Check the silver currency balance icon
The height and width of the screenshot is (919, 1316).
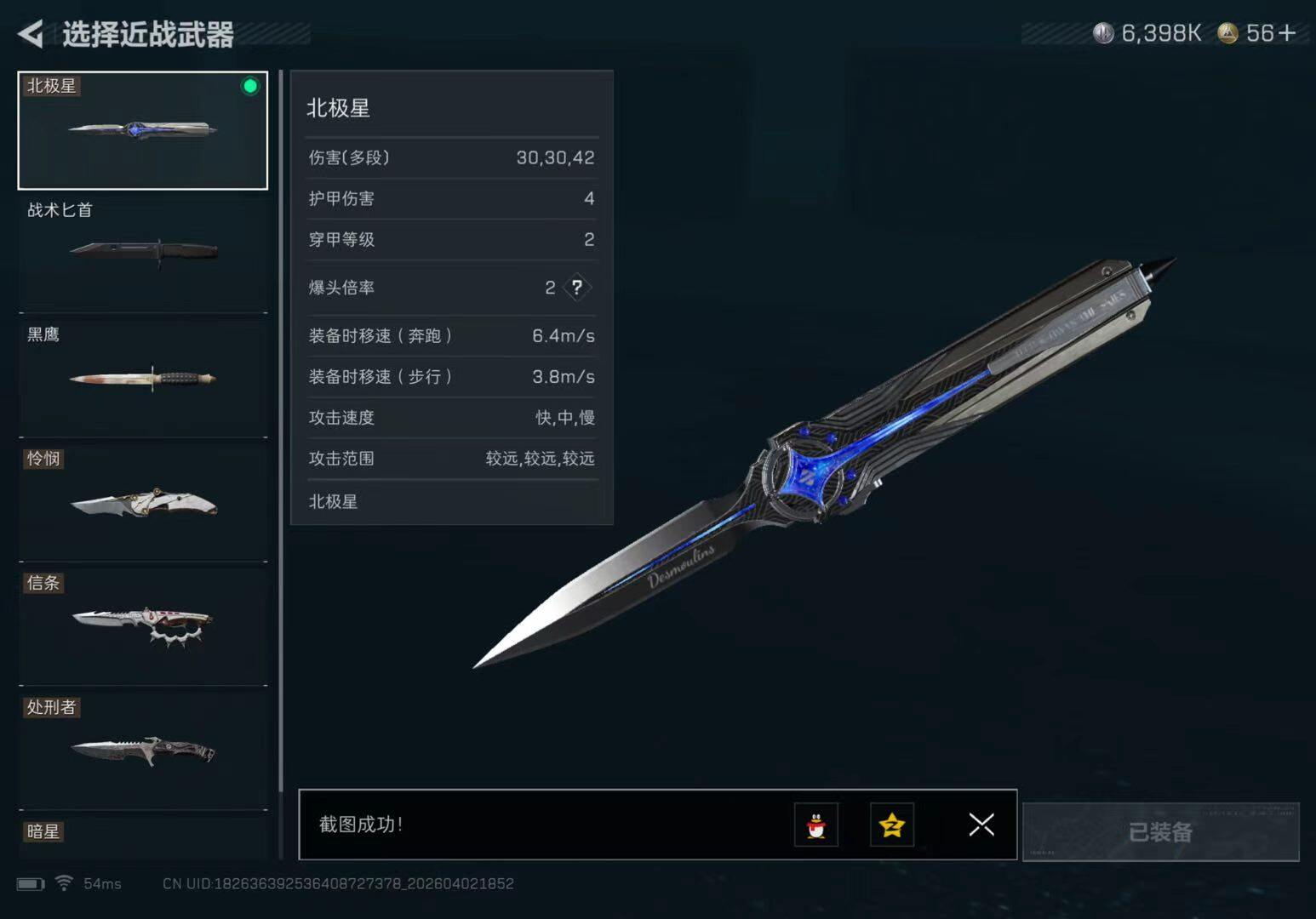pyautogui.click(x=1103, y=33)
